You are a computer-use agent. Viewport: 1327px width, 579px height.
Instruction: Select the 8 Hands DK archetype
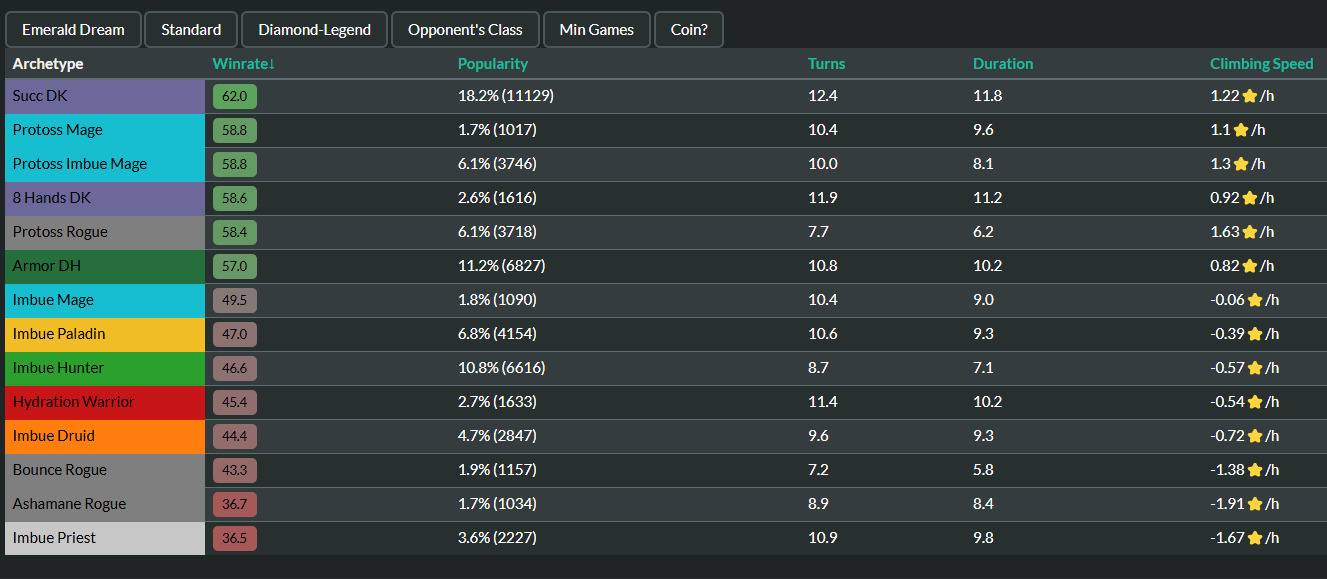click(105, 198)
